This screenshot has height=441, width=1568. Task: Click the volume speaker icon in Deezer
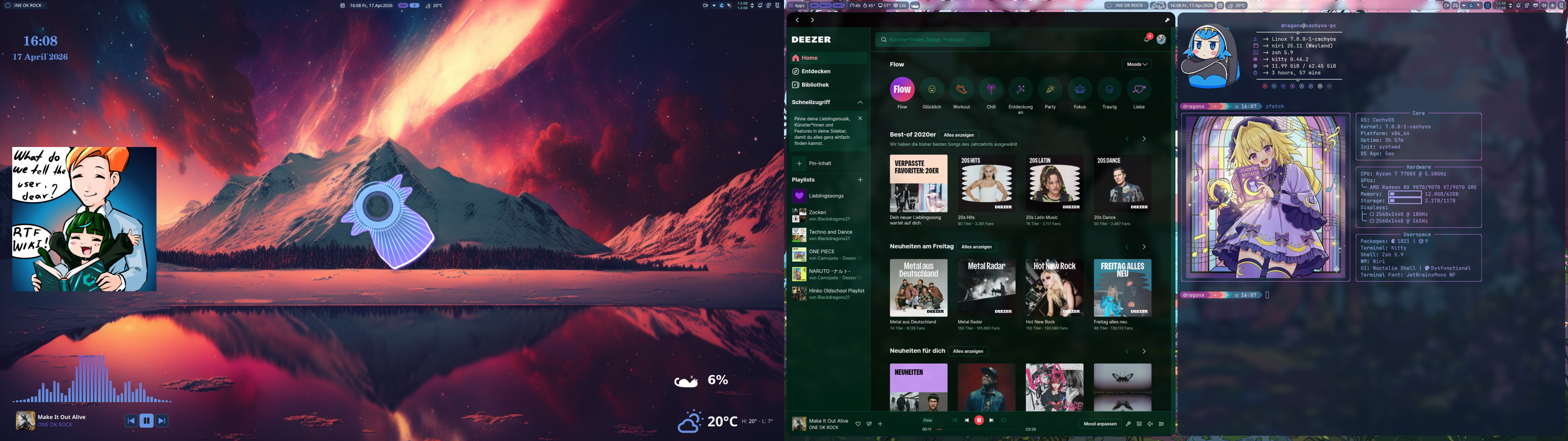coord(1150,424)
